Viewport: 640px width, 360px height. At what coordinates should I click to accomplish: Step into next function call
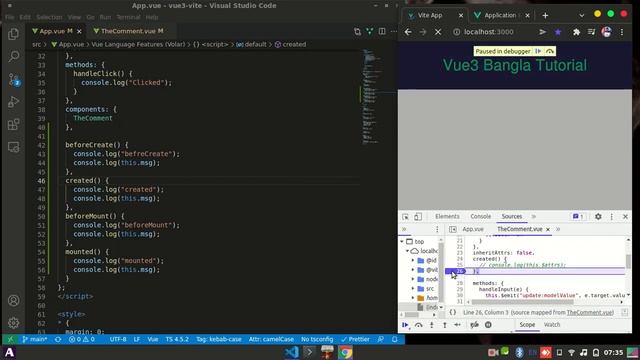[x=431, y=325]
